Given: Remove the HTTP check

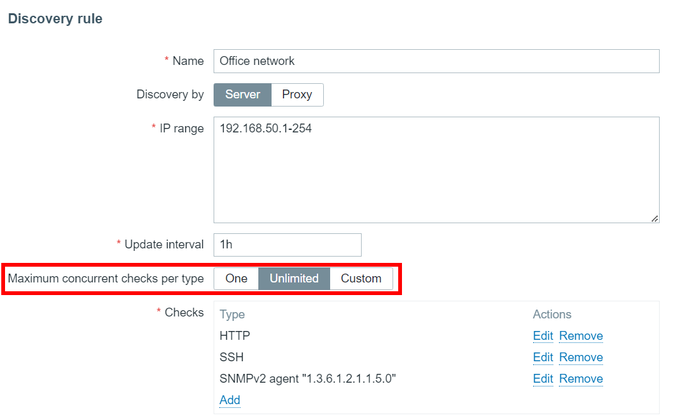Looking at the screenshot, I should point(581,336).
